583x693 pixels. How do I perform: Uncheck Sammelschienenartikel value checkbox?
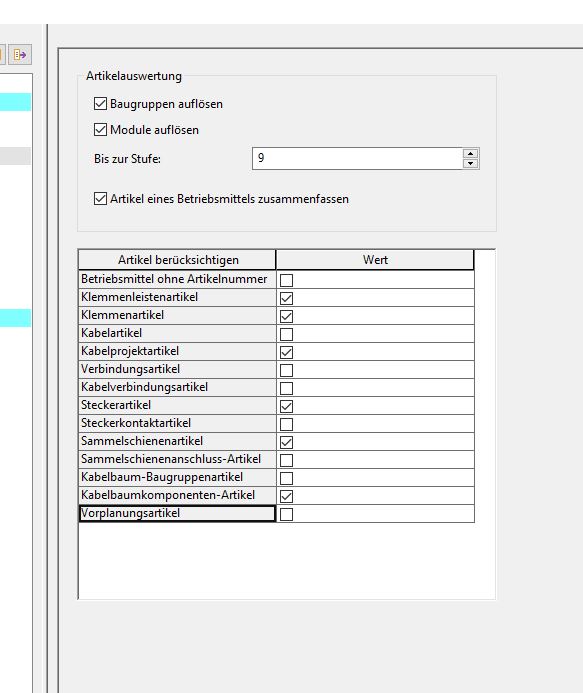click(286, 442)
